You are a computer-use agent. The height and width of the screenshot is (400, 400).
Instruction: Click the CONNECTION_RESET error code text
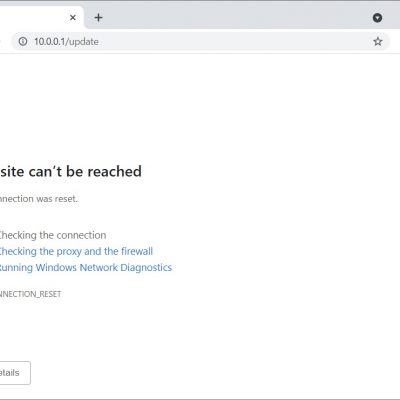(30, 294)
